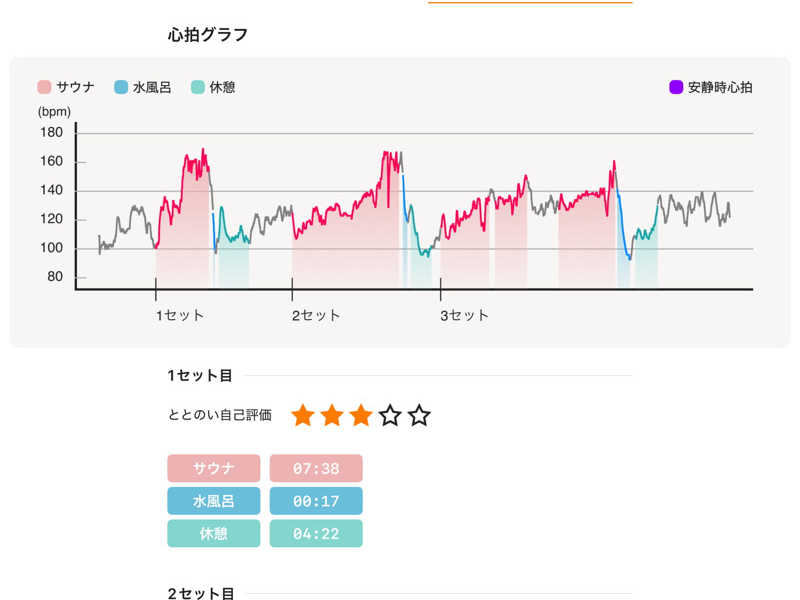Click the third orange star
This screenshot has width=800, height=600.
coord(361,415)
